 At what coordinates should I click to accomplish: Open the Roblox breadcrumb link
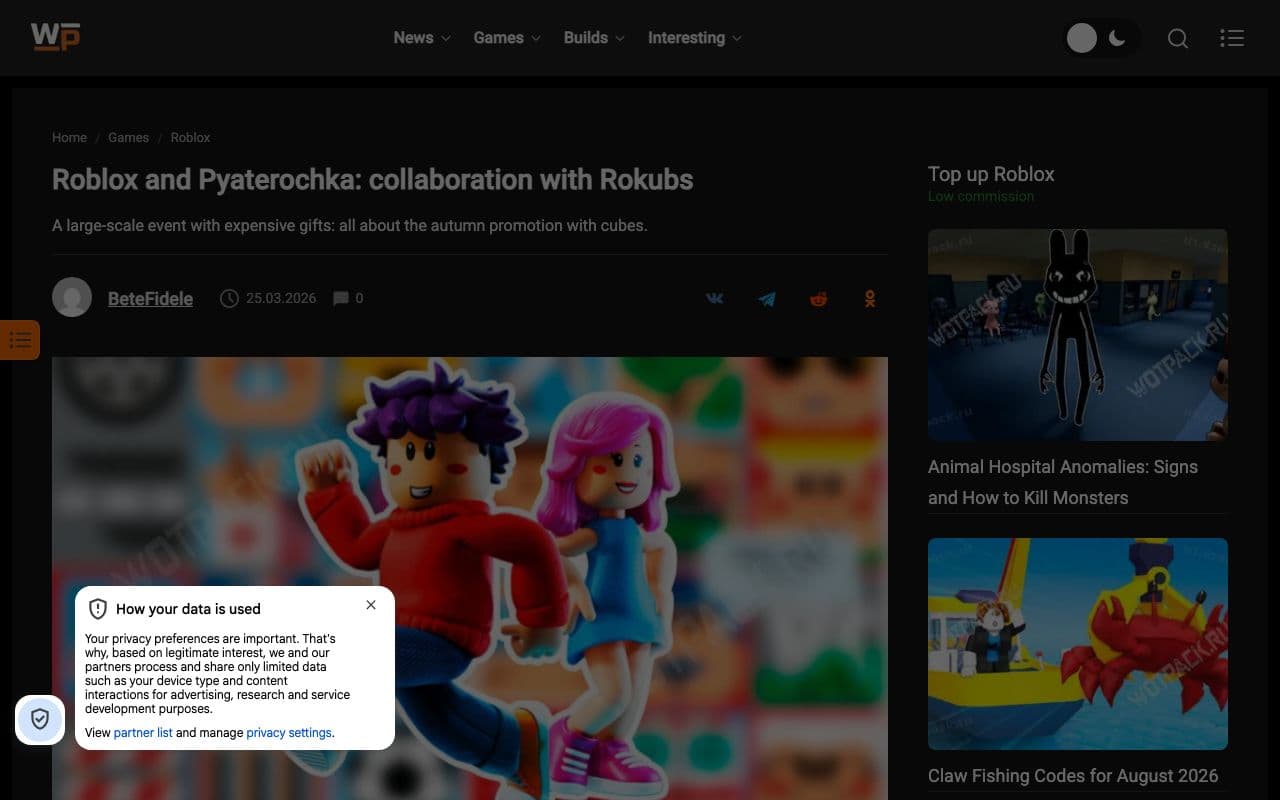190,138
